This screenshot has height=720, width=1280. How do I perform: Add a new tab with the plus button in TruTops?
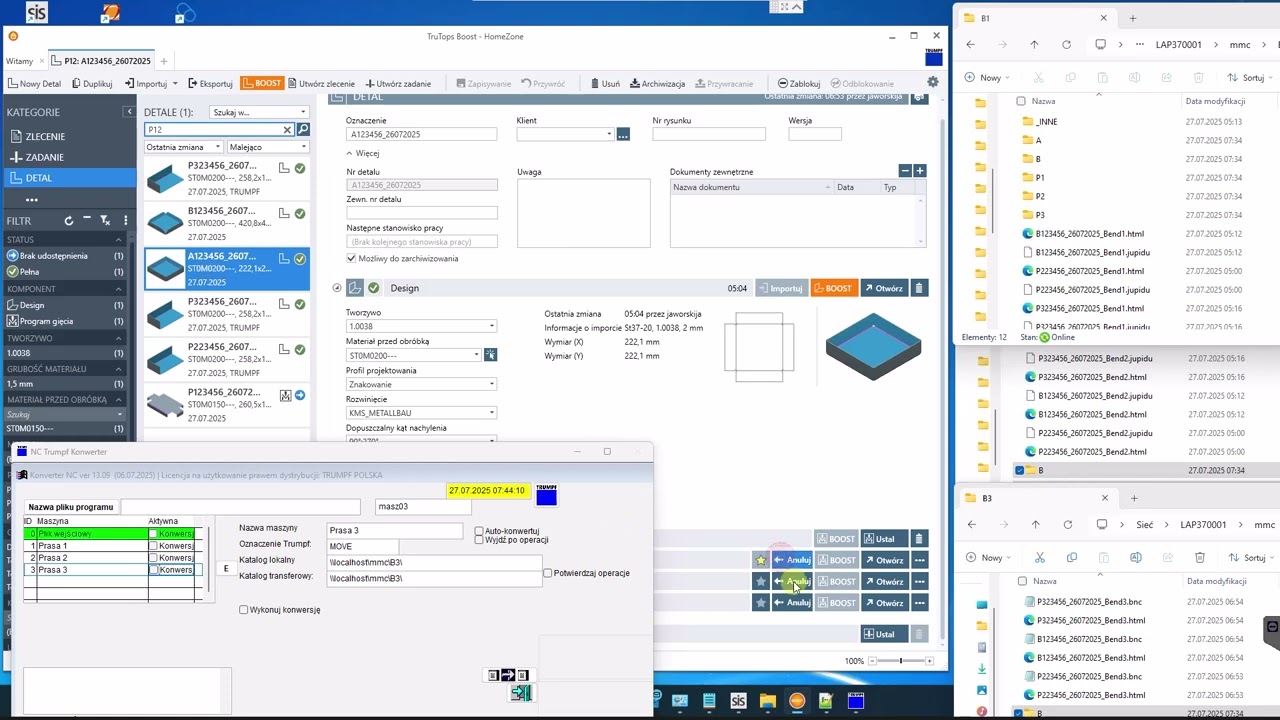point(164,61)
